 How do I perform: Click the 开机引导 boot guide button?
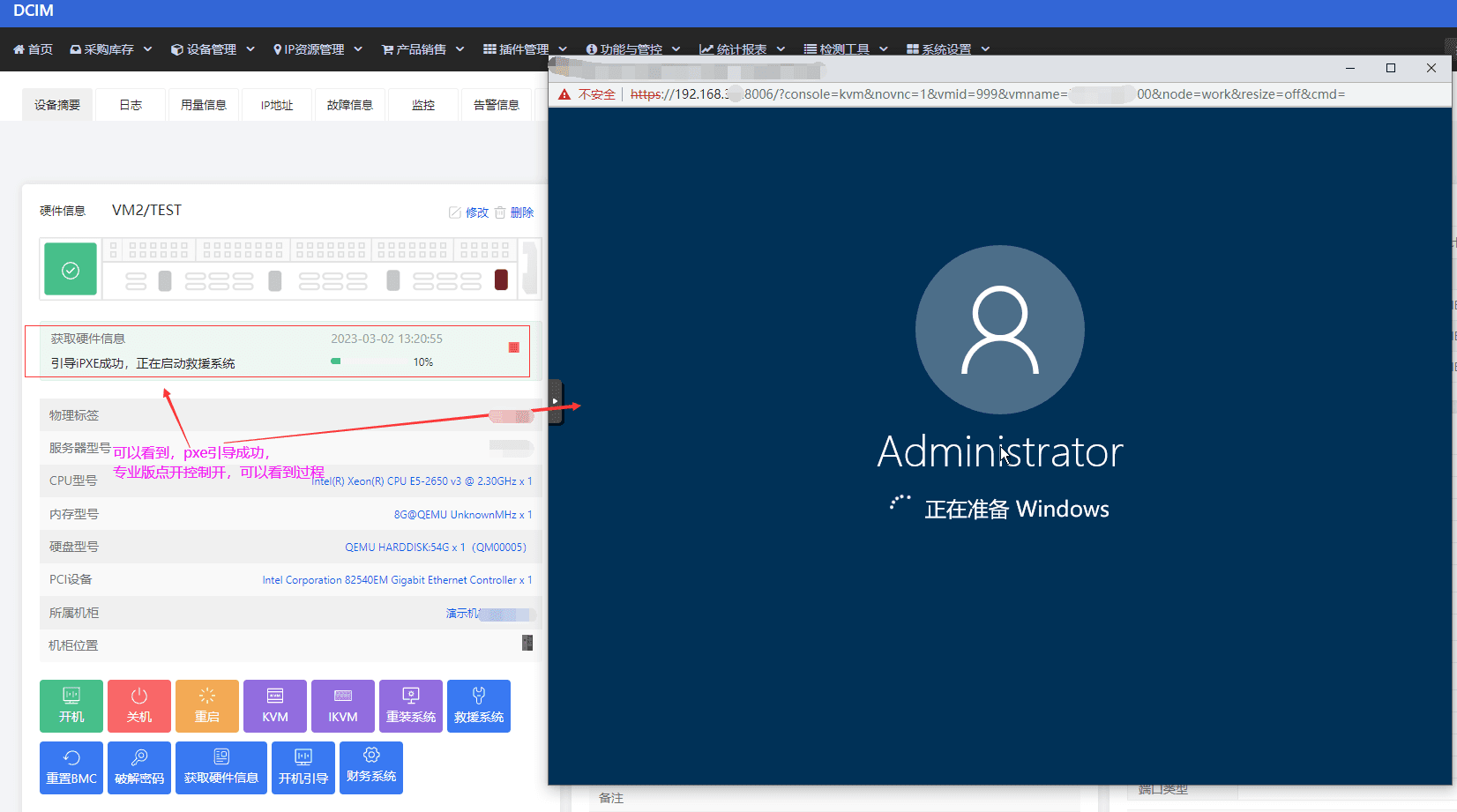click(303, 768)
